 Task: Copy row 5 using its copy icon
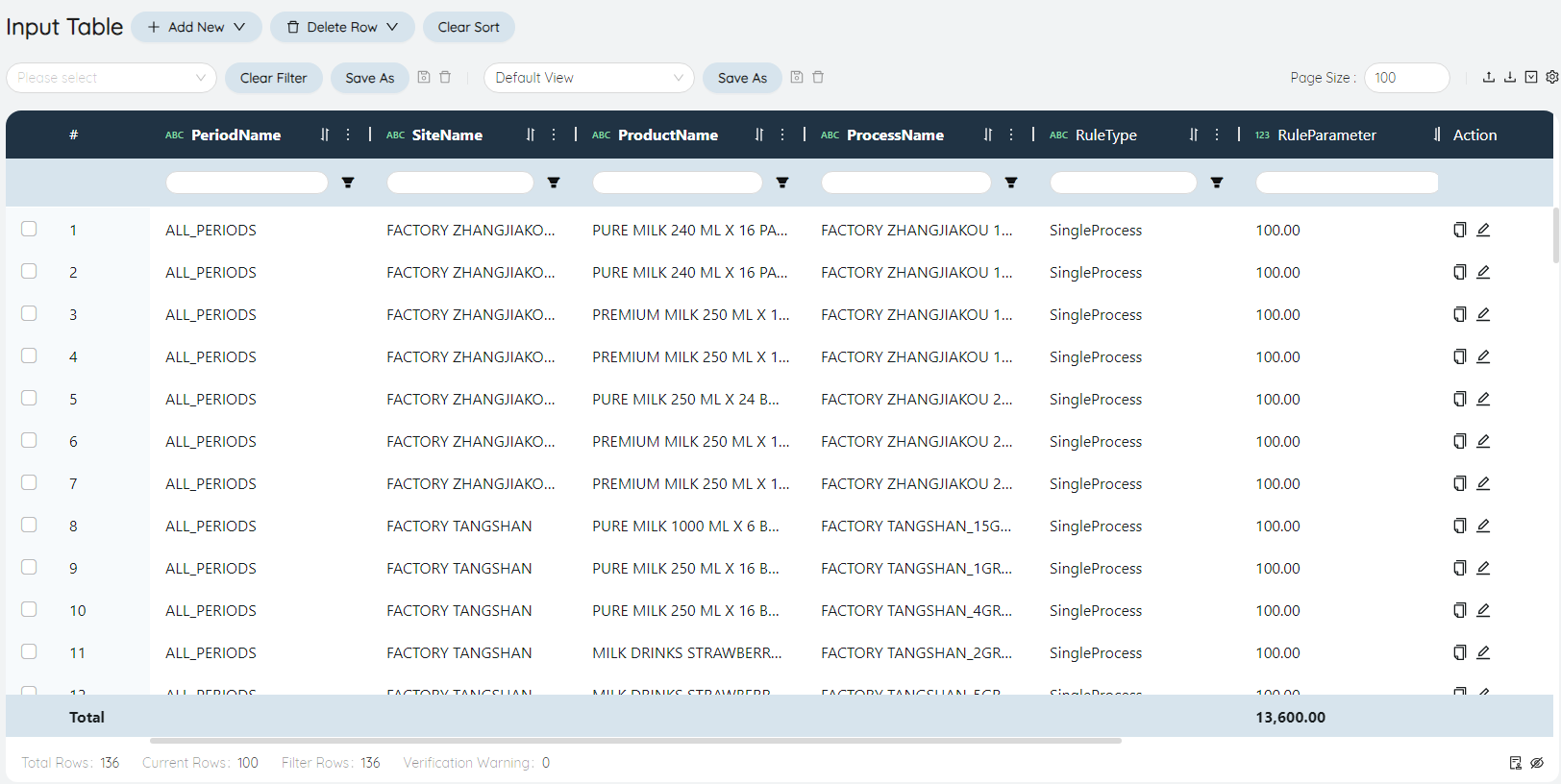tap(1459, 399)
